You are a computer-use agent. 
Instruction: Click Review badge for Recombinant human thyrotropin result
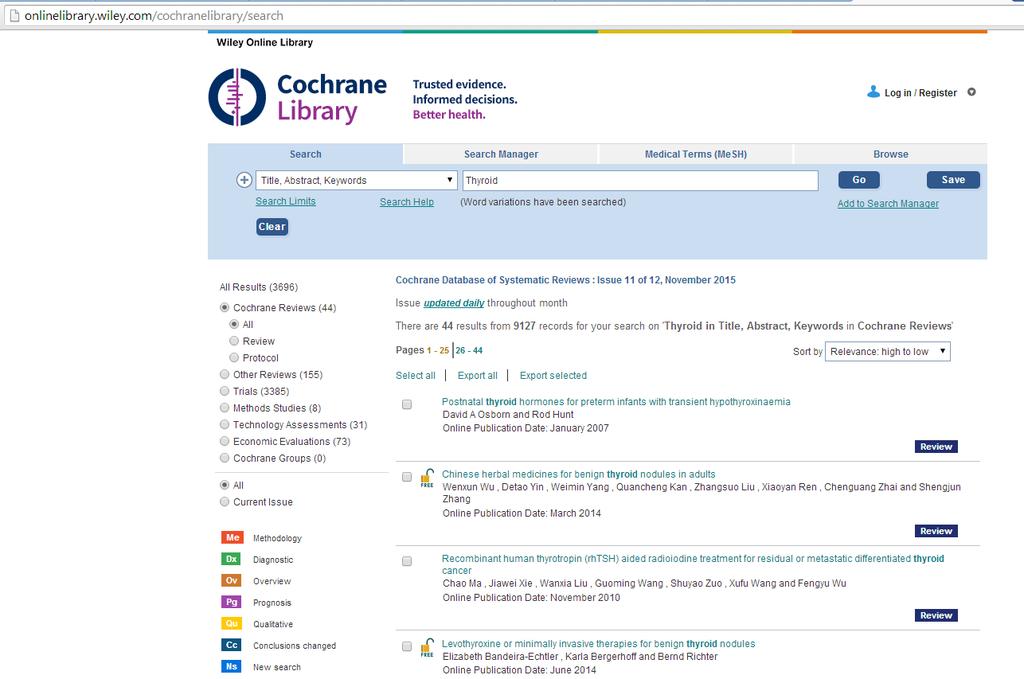[x=936, y=615]
